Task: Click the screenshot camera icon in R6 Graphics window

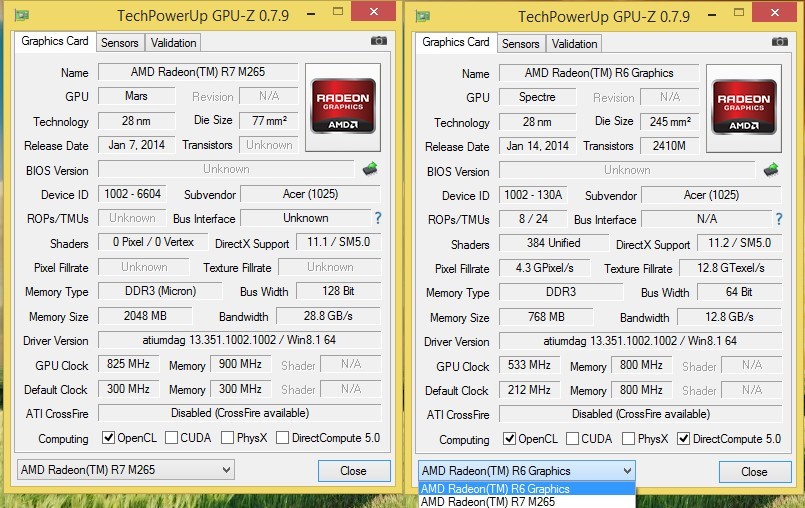Action: [x=780, y=42]
